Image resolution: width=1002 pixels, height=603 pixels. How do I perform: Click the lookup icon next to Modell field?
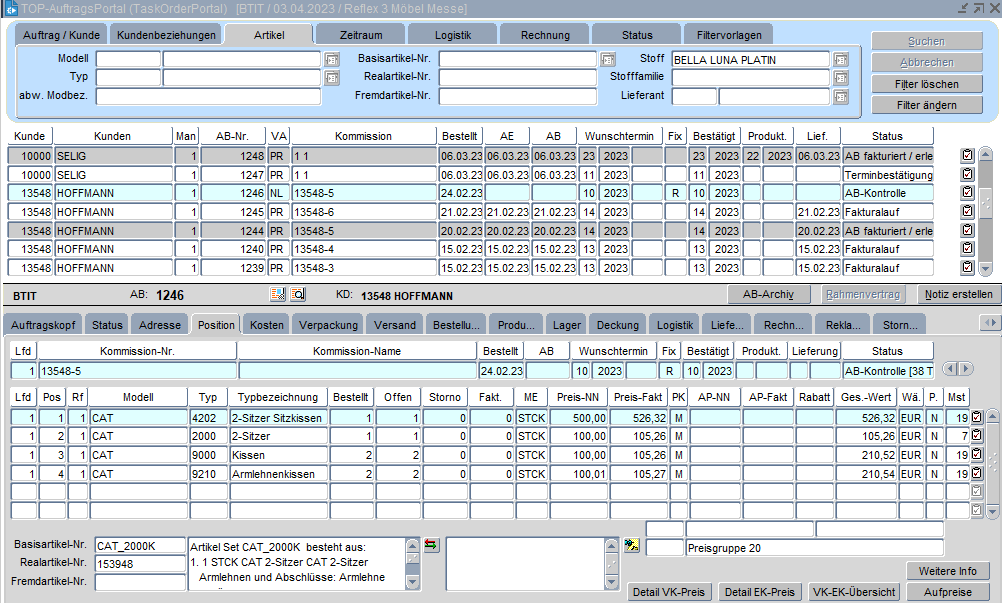(x=332, y=60)
